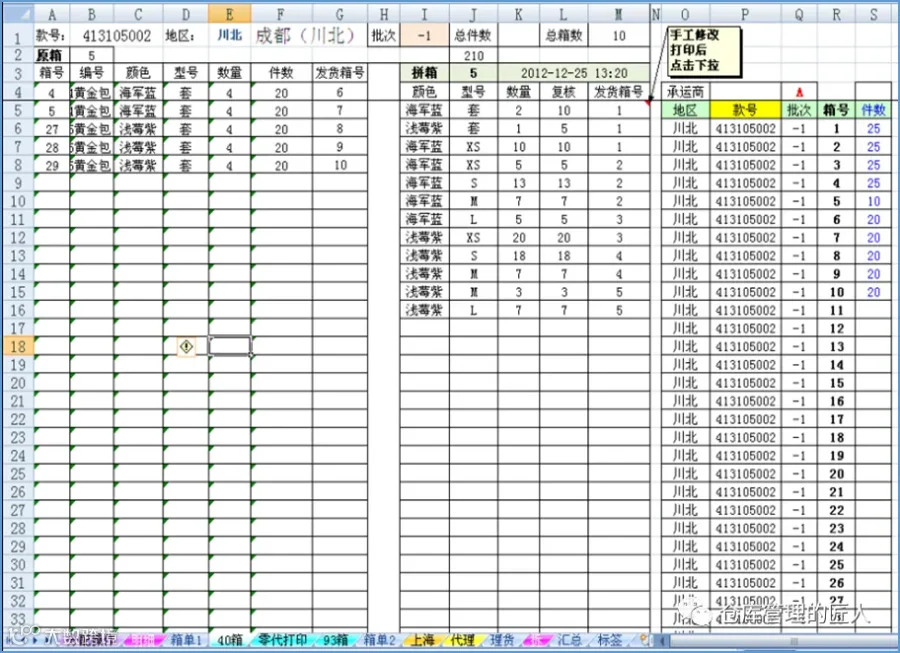Click the error warning smart tag in row 18
Viewport: 900px width, 653px height.
pos(186,347)
